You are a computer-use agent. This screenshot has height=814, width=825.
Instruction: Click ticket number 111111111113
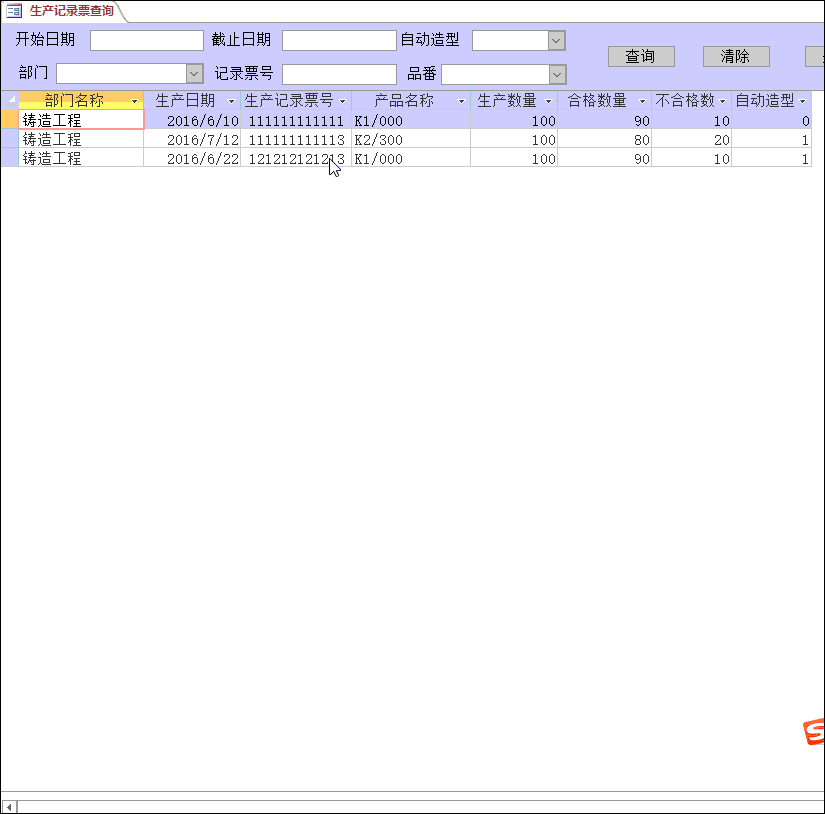pyautogui.click(x=296, y=139)
